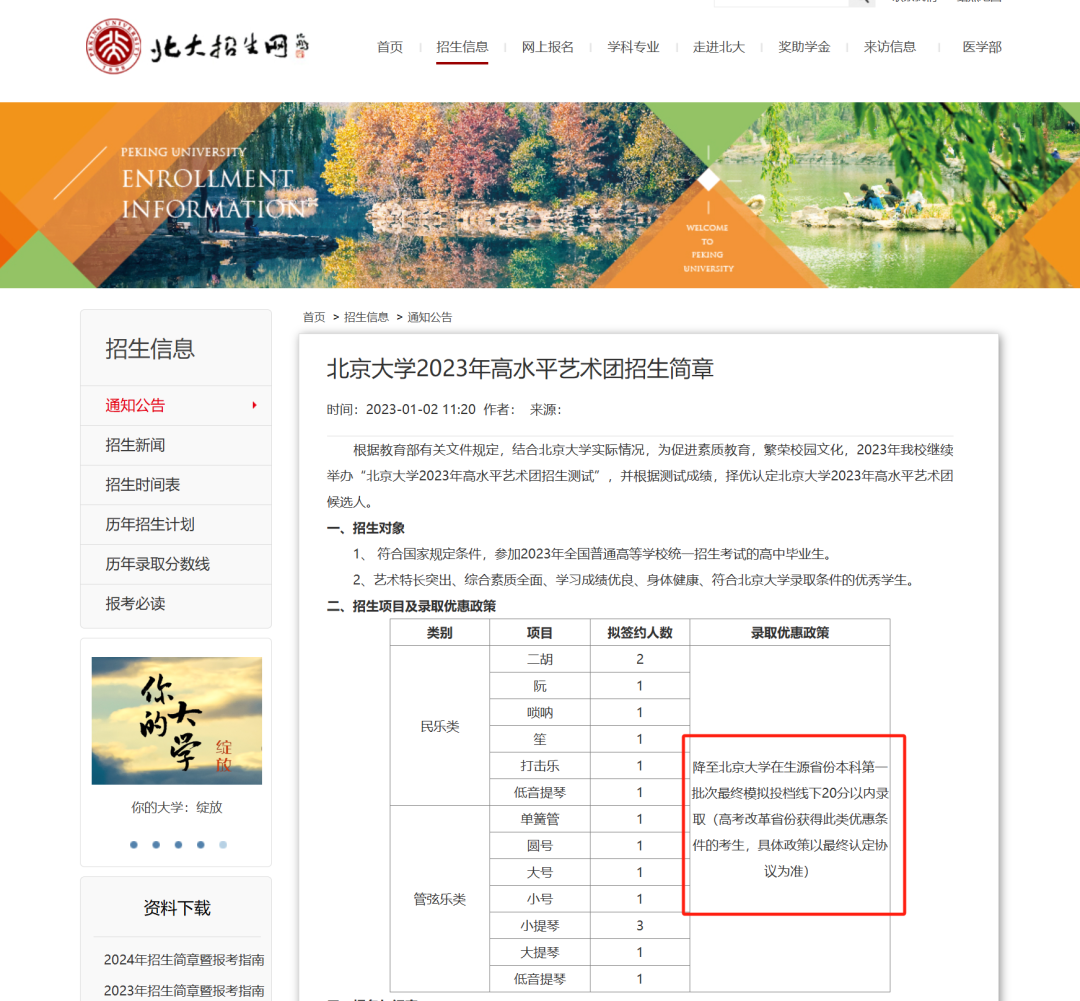Viewport: 1080px width, 1001px height.
Task: Click the 单簧管 table cell
Action: [x=540, y=819]
